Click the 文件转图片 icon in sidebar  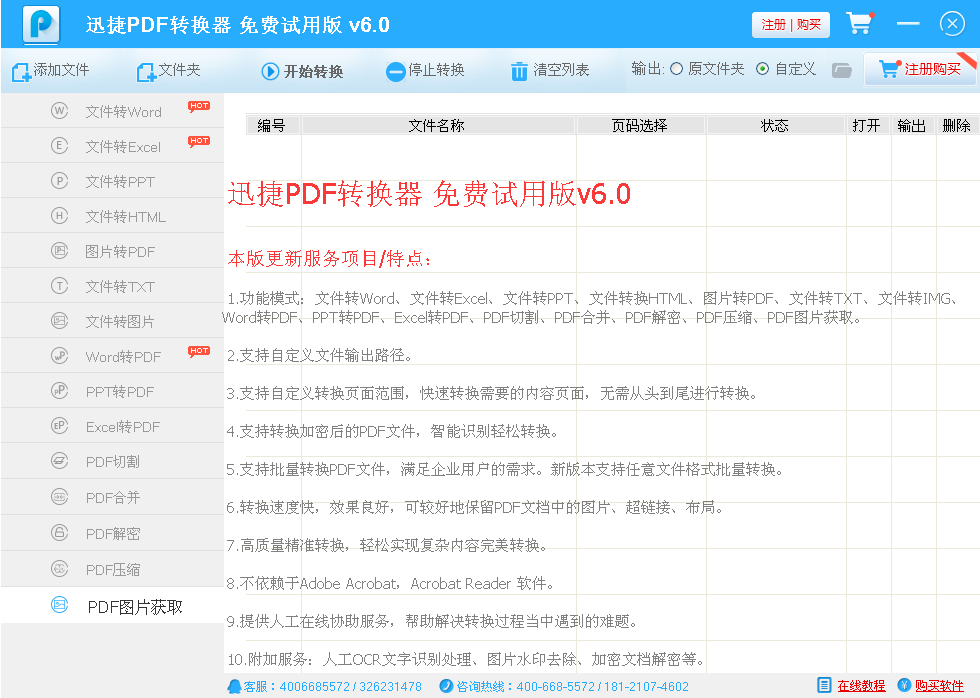(x=59, y=321)
